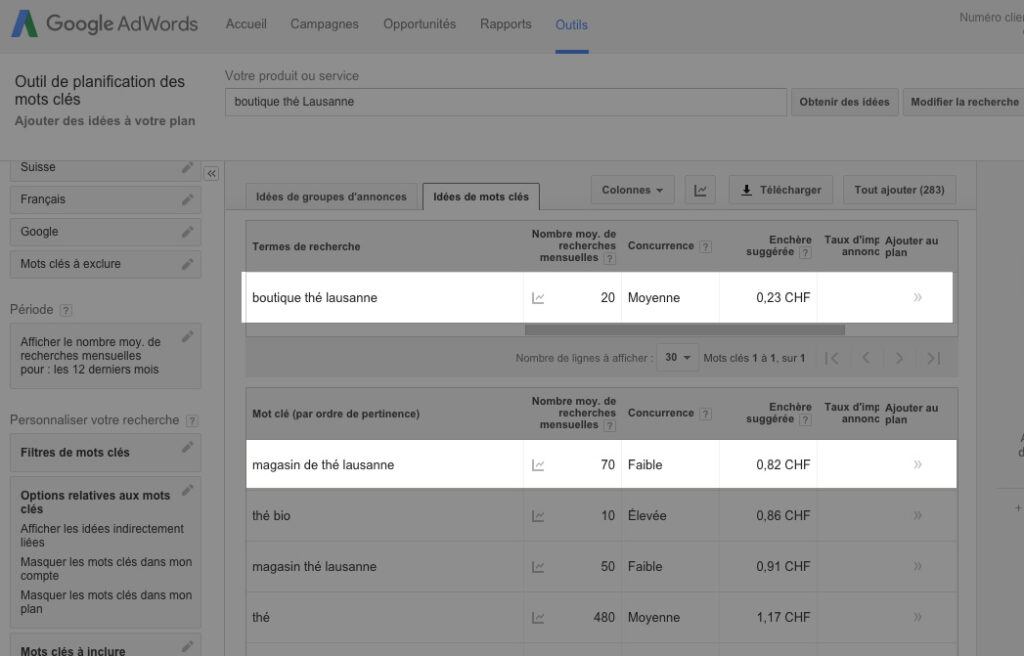
Task: Click the Télécharger button
Action: [x=781, y=190]
